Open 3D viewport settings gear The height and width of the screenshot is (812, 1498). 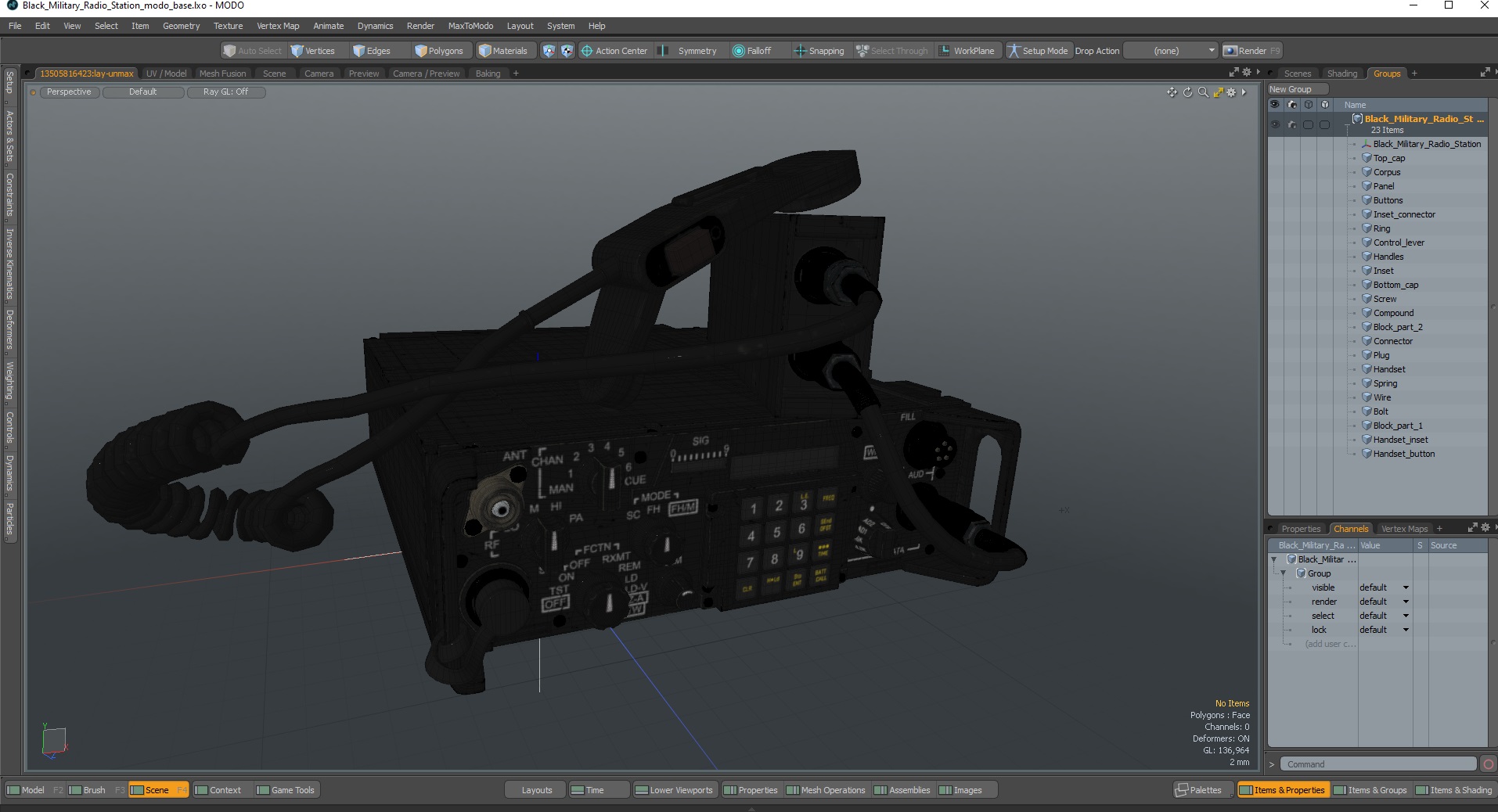[1231, 92]
